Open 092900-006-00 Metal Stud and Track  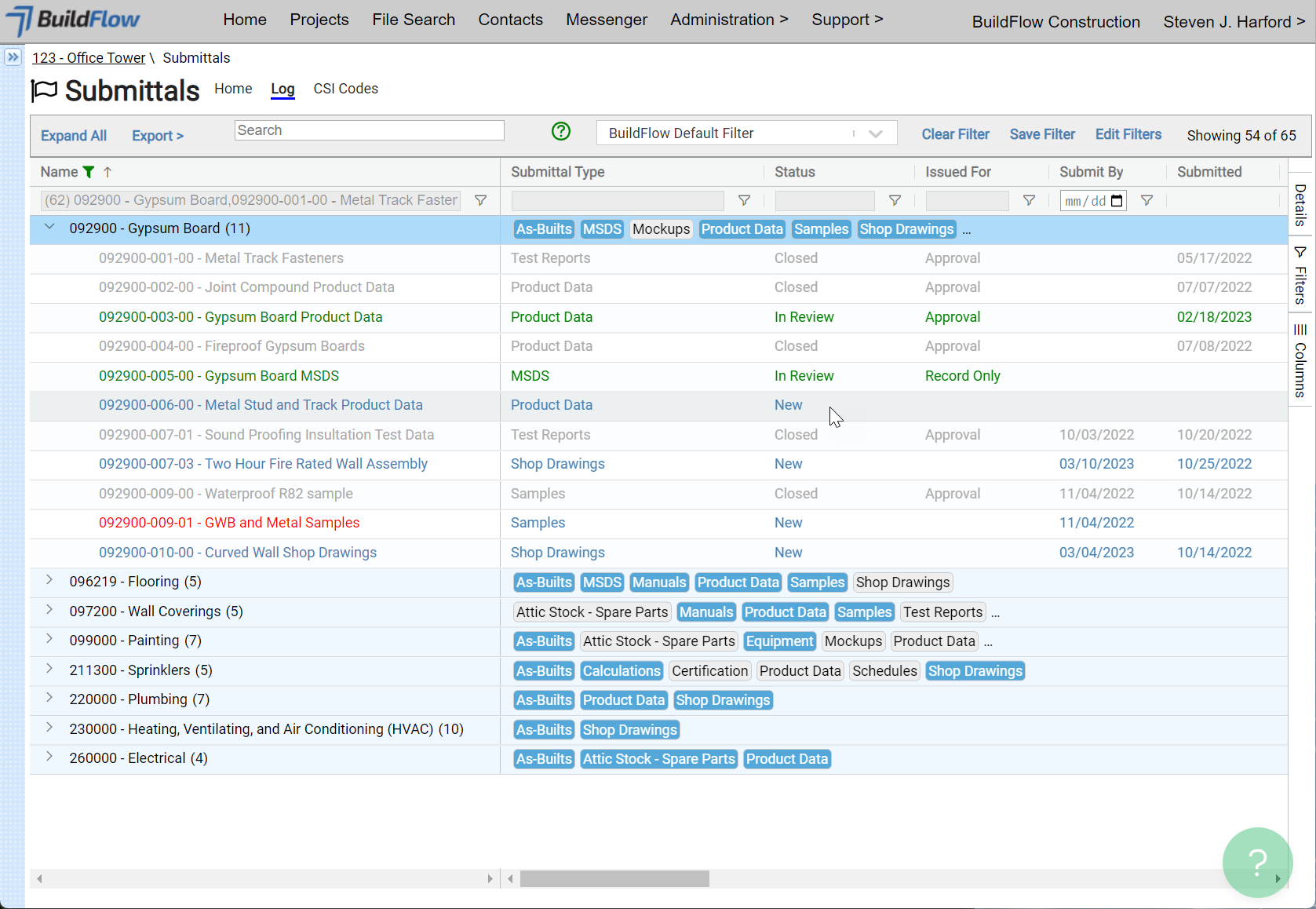261,405
